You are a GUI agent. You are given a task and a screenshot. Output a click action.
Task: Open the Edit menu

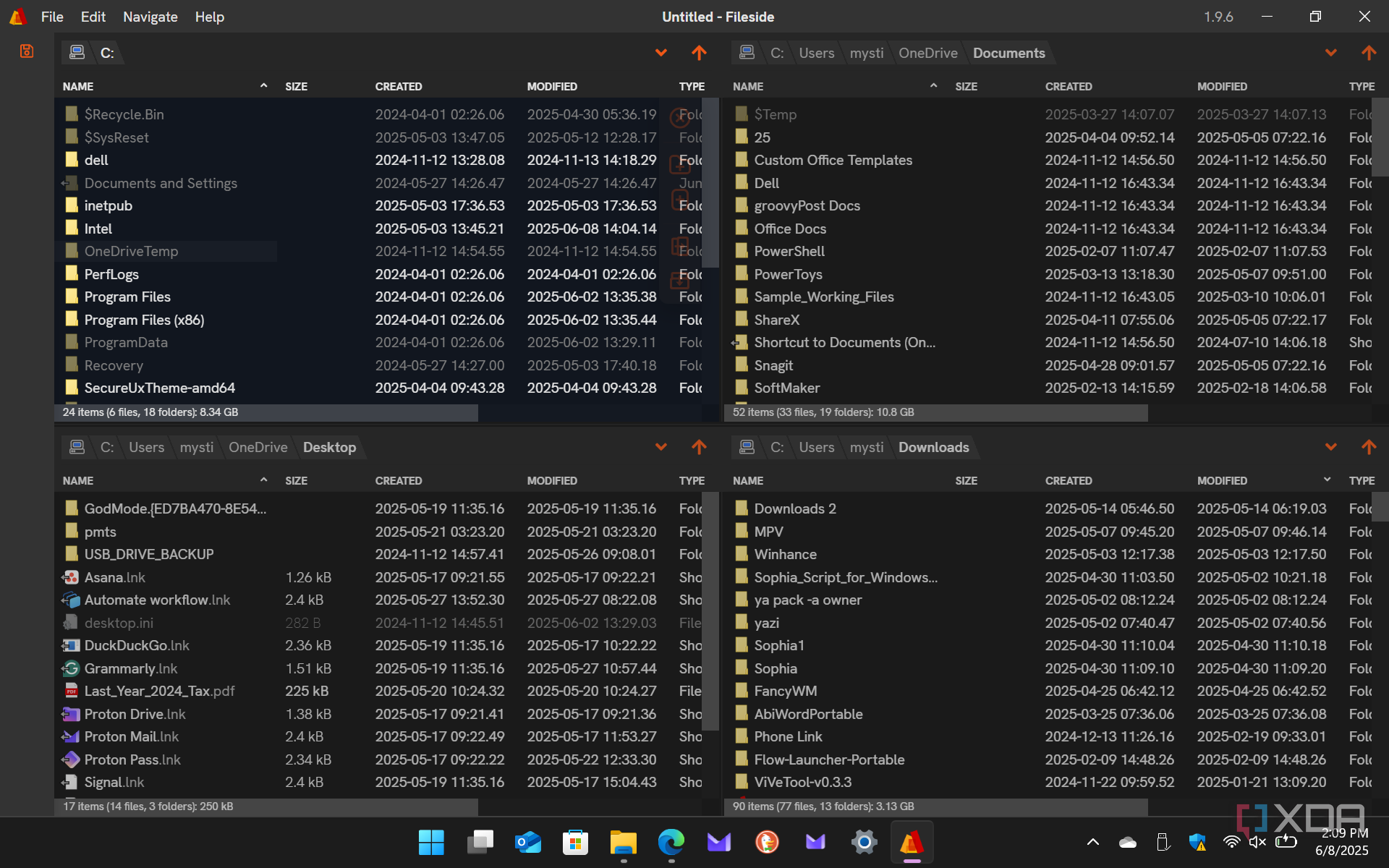93,17
